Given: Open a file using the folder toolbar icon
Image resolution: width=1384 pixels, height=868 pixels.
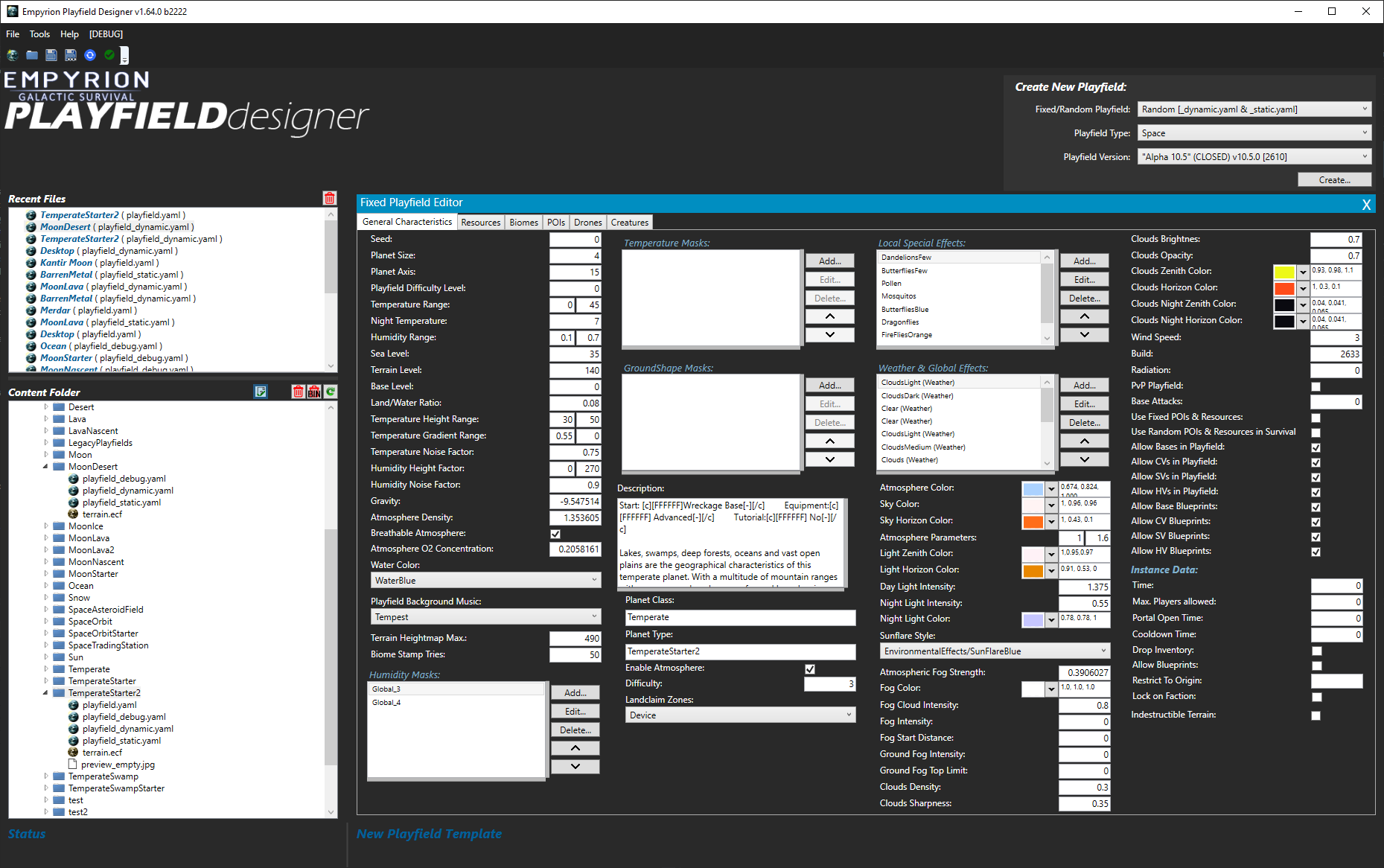Looking at the screenshot, I should pos(31,55).
